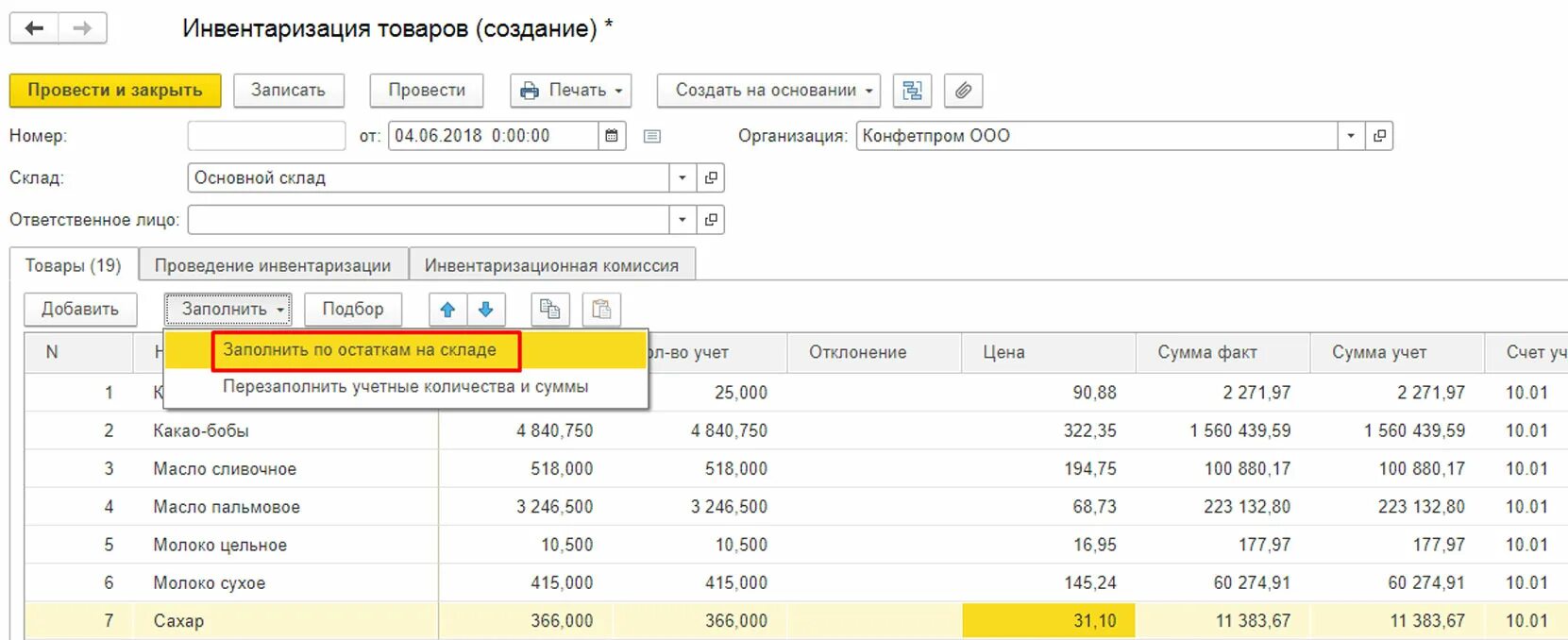Open the date picker calendar icon
This screenshot has height=640, width=1568.
pyautogui.click(x=612, y=136)
